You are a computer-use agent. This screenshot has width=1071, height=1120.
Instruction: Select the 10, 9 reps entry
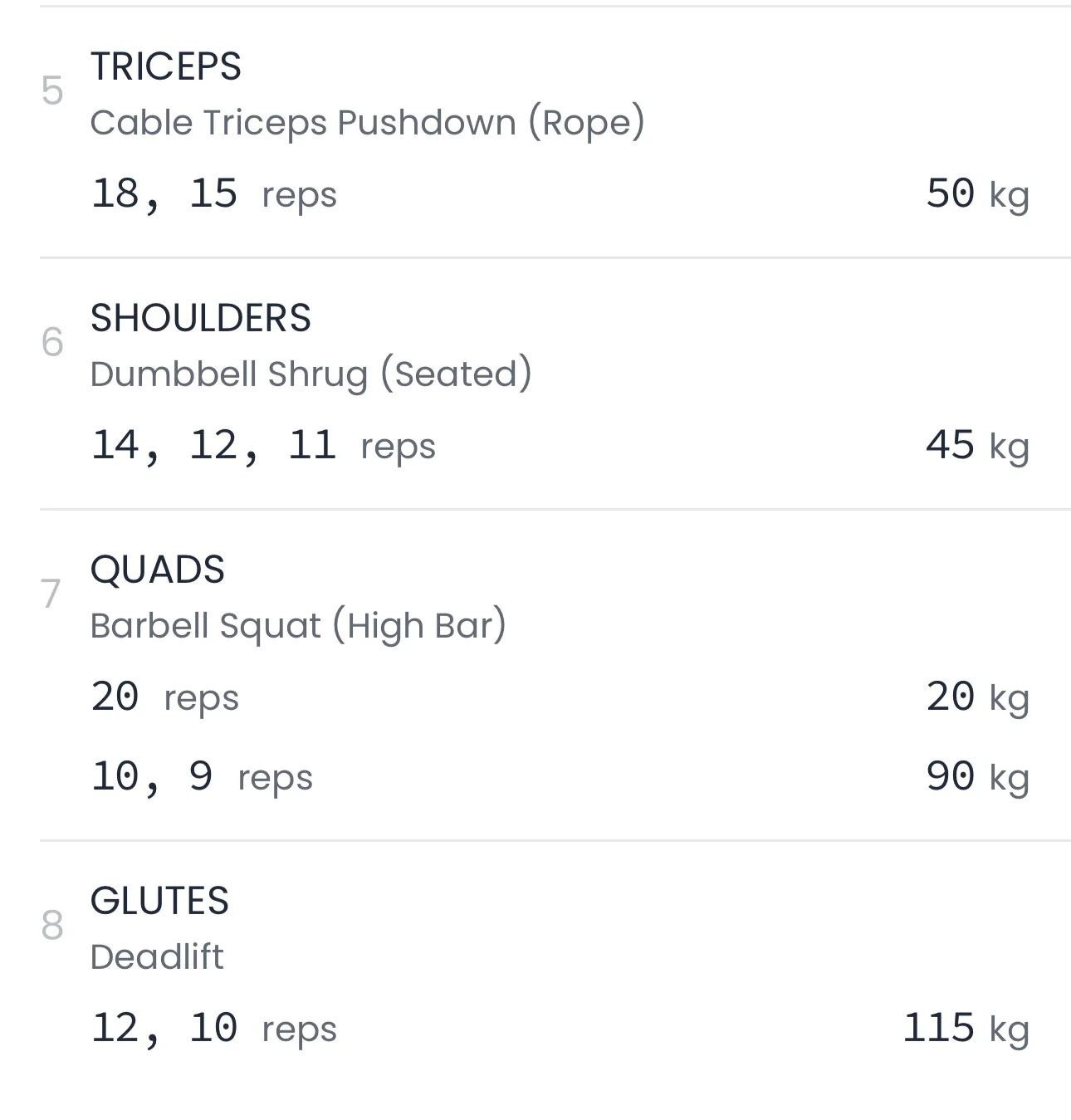tap(201, 777)
